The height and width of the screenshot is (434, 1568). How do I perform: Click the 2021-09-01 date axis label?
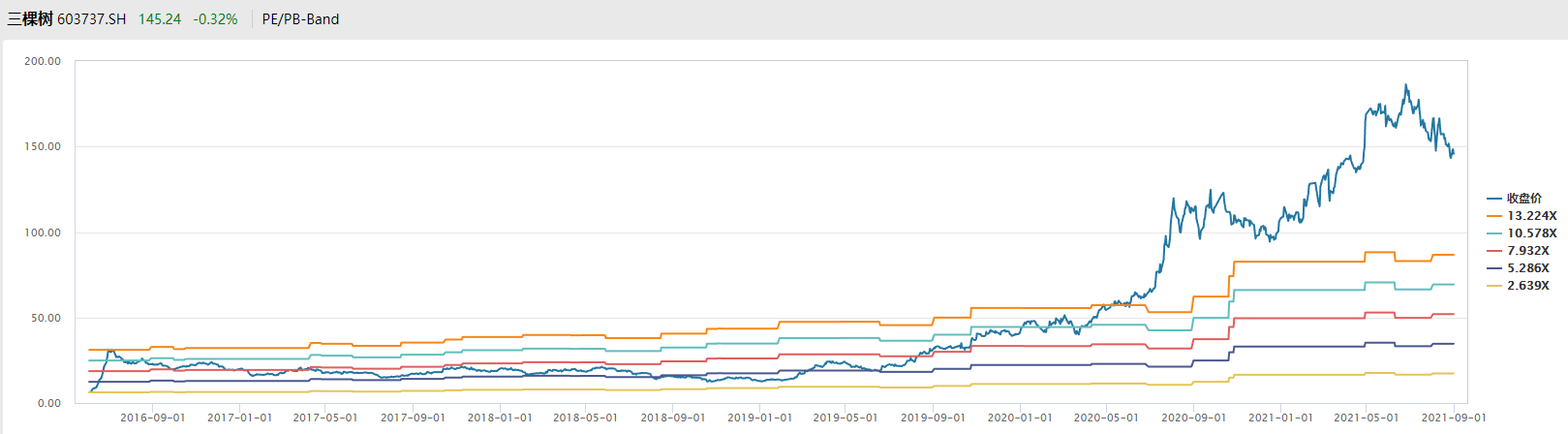click(x=1453, y=418)
